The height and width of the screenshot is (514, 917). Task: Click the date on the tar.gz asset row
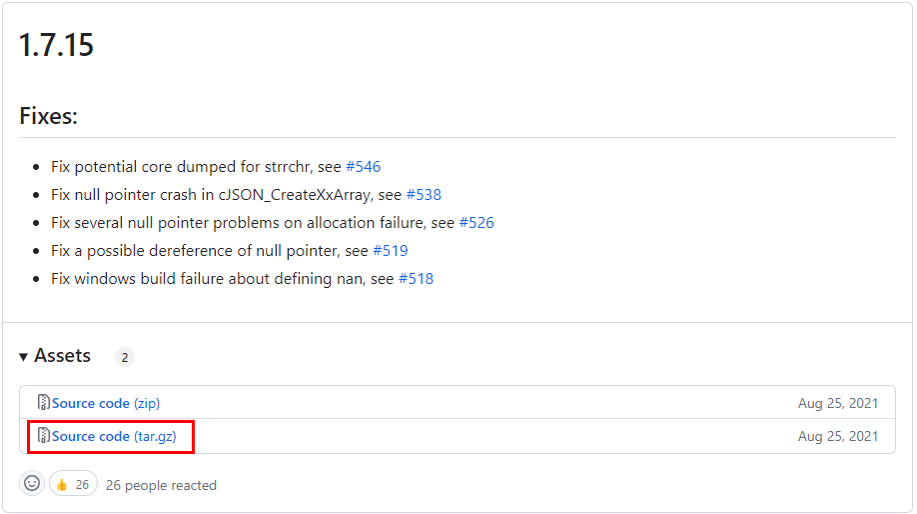click(x=838, y=436)
